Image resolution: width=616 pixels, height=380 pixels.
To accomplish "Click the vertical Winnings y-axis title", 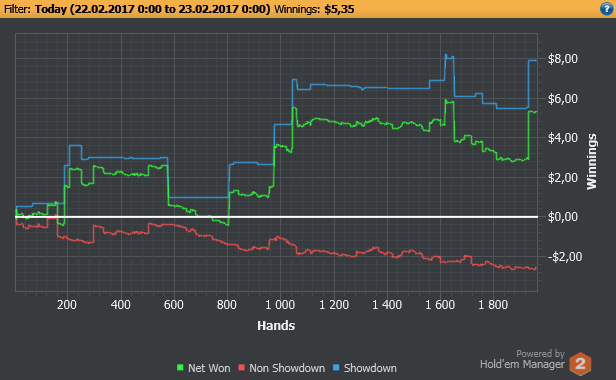I will [592, 162].
